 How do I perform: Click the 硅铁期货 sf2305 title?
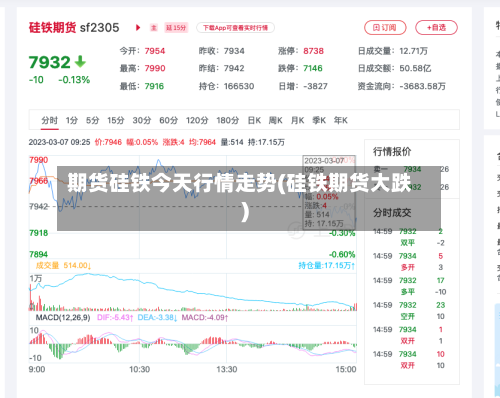point(74,28)
